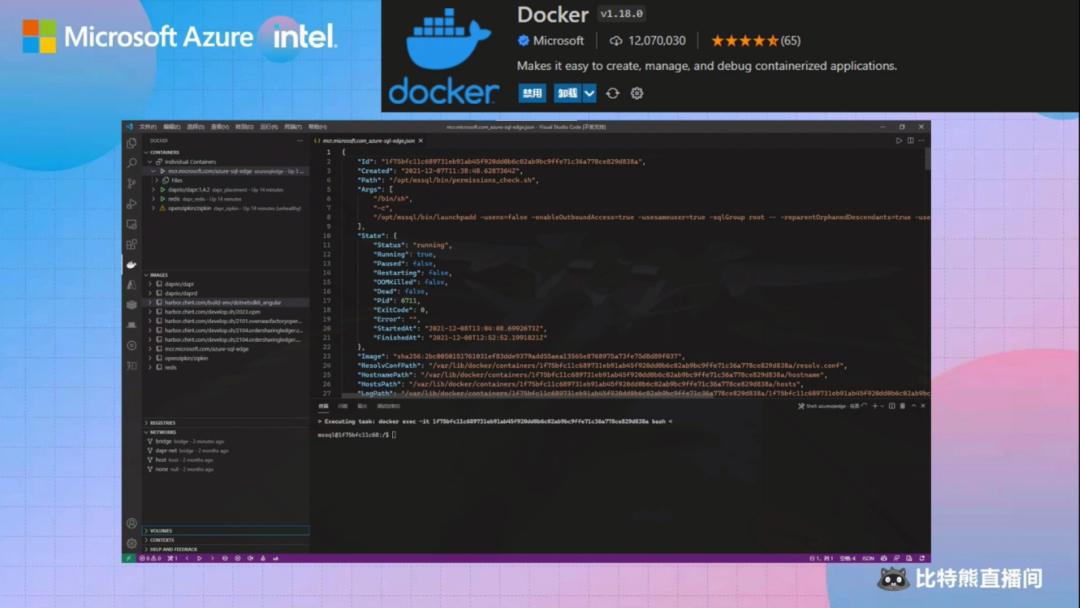Open the View (查看) menu
The image size is (1080, 608).
pyautogui.click(x=220, y=127)
